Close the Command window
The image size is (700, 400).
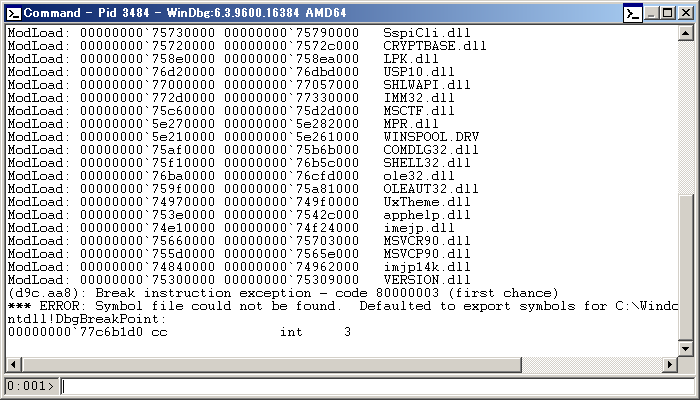[686, 13]
